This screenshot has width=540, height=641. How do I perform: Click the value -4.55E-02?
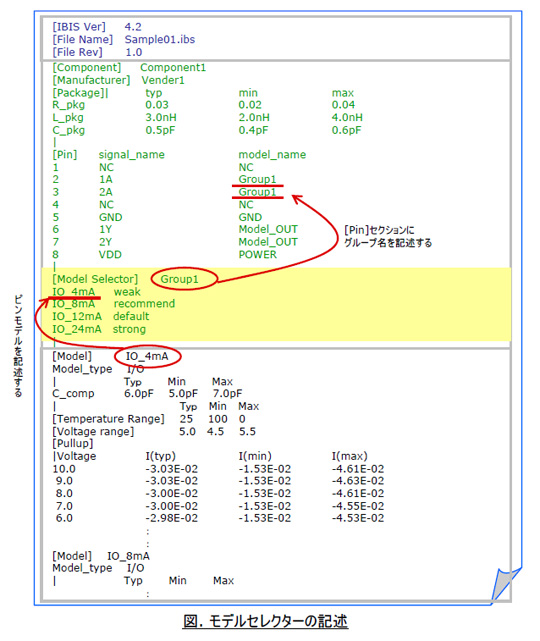(x=358, y=506)
